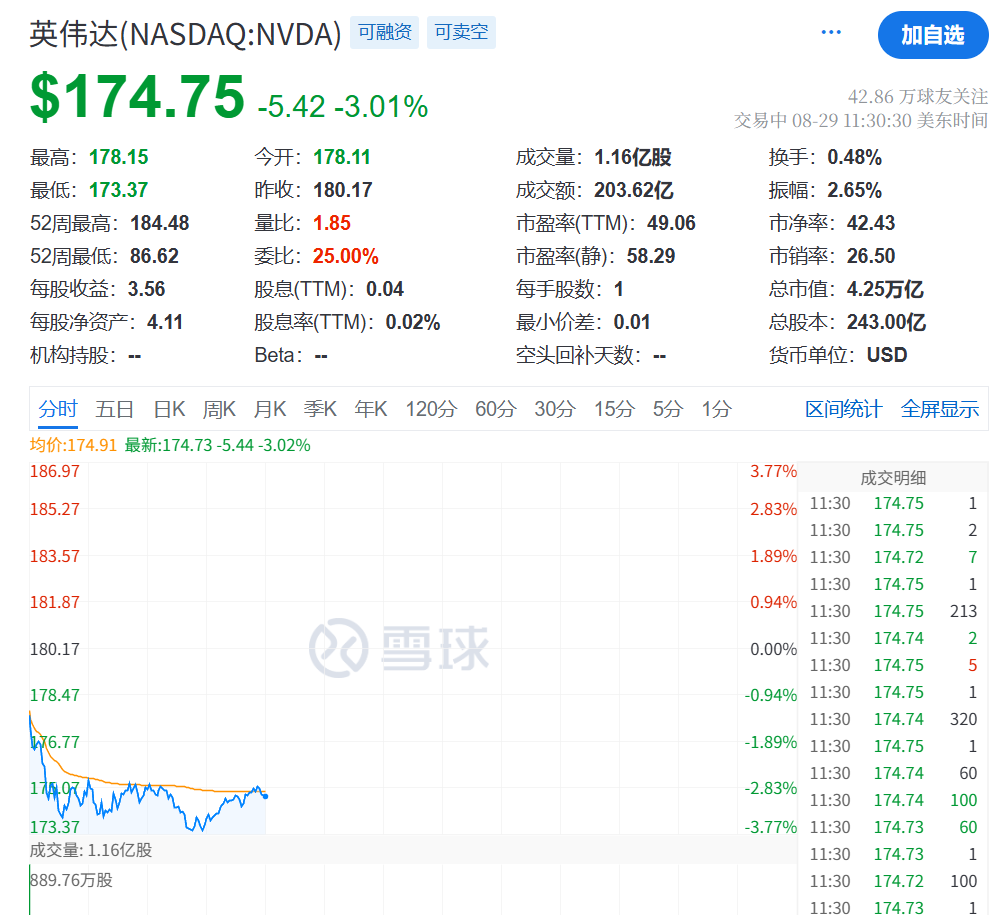
Task: Switch to the 60分 chart view
Action: coord(494,408)
